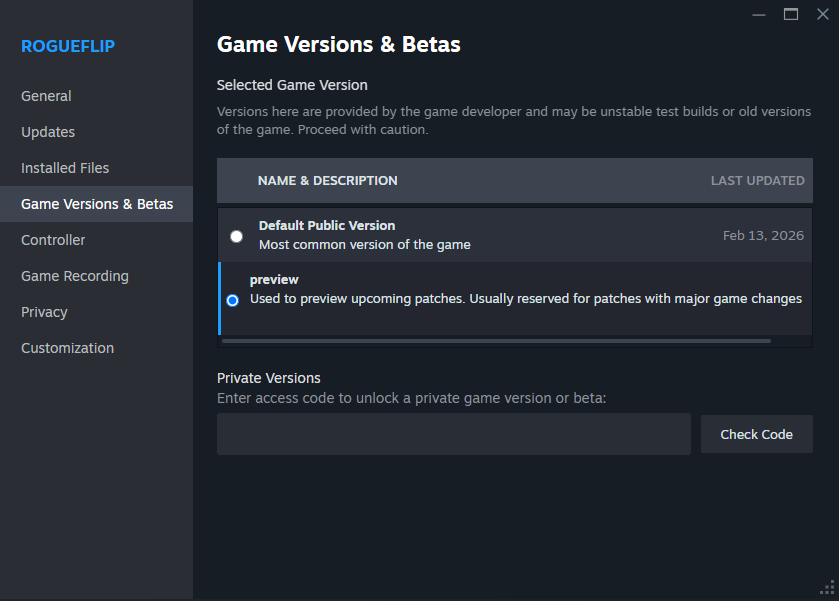Click the resize grip in window corner
This screenshot has height=601, width=839.
click(827, 589)
